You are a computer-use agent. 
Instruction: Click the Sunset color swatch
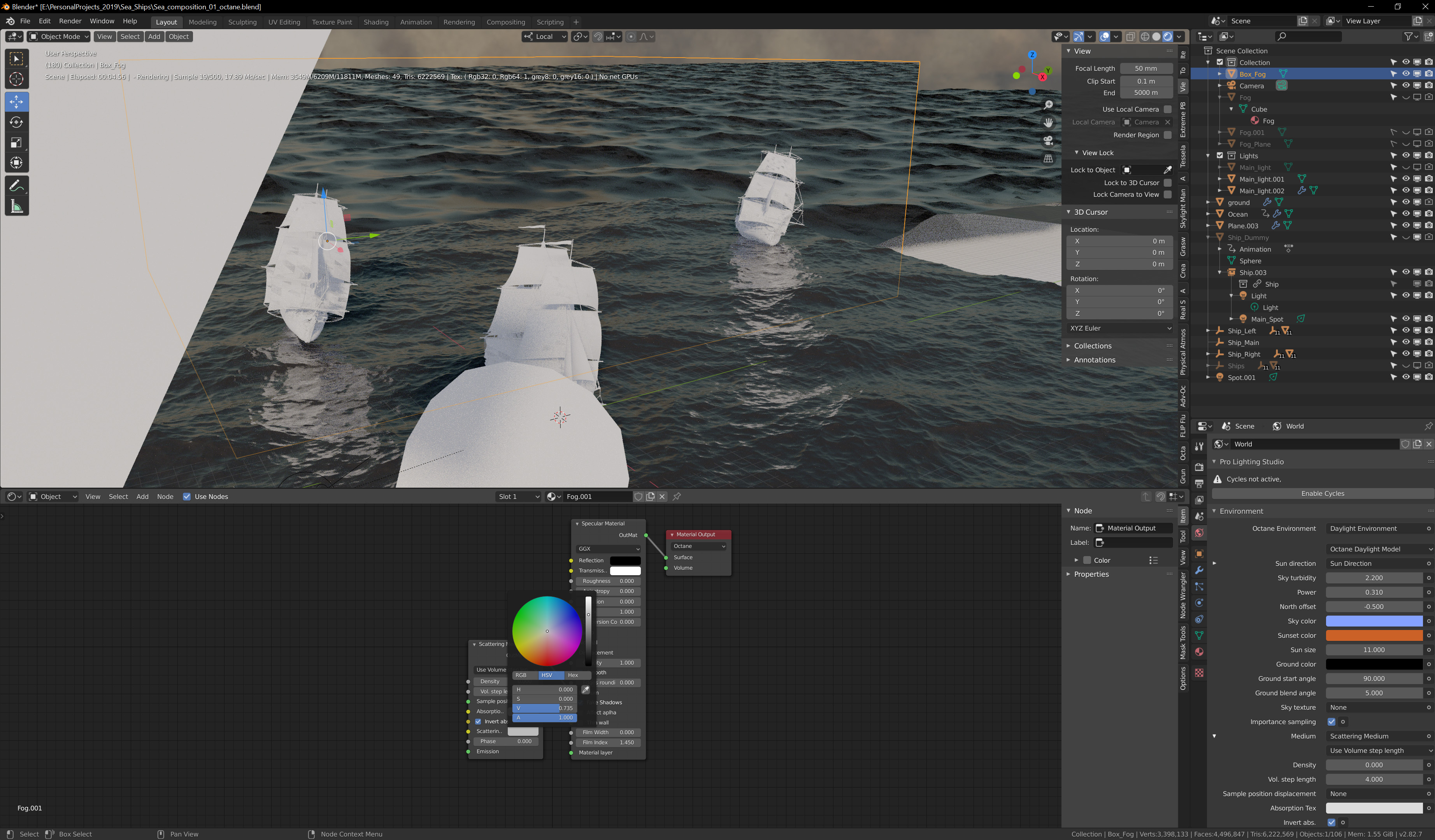[1374, 636]
